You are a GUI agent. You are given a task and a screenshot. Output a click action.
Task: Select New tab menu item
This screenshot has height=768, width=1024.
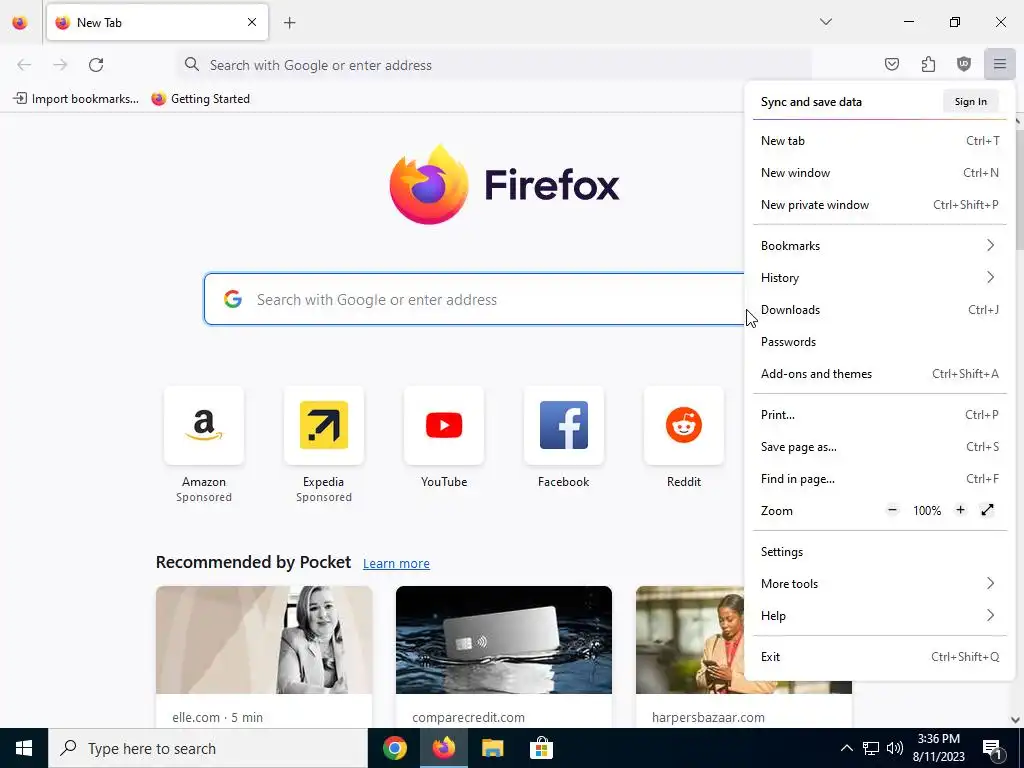click(x=880, y=140)
